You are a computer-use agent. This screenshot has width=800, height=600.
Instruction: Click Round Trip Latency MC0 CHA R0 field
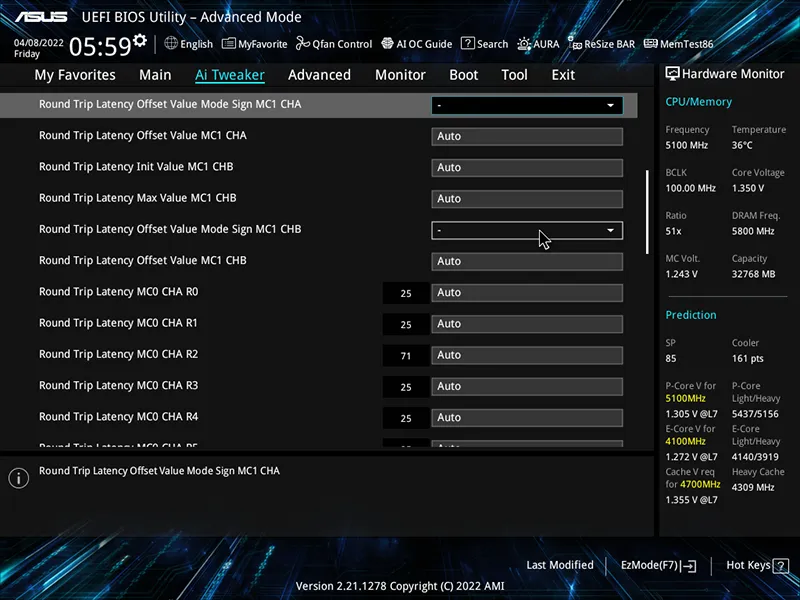coord(527,292)
